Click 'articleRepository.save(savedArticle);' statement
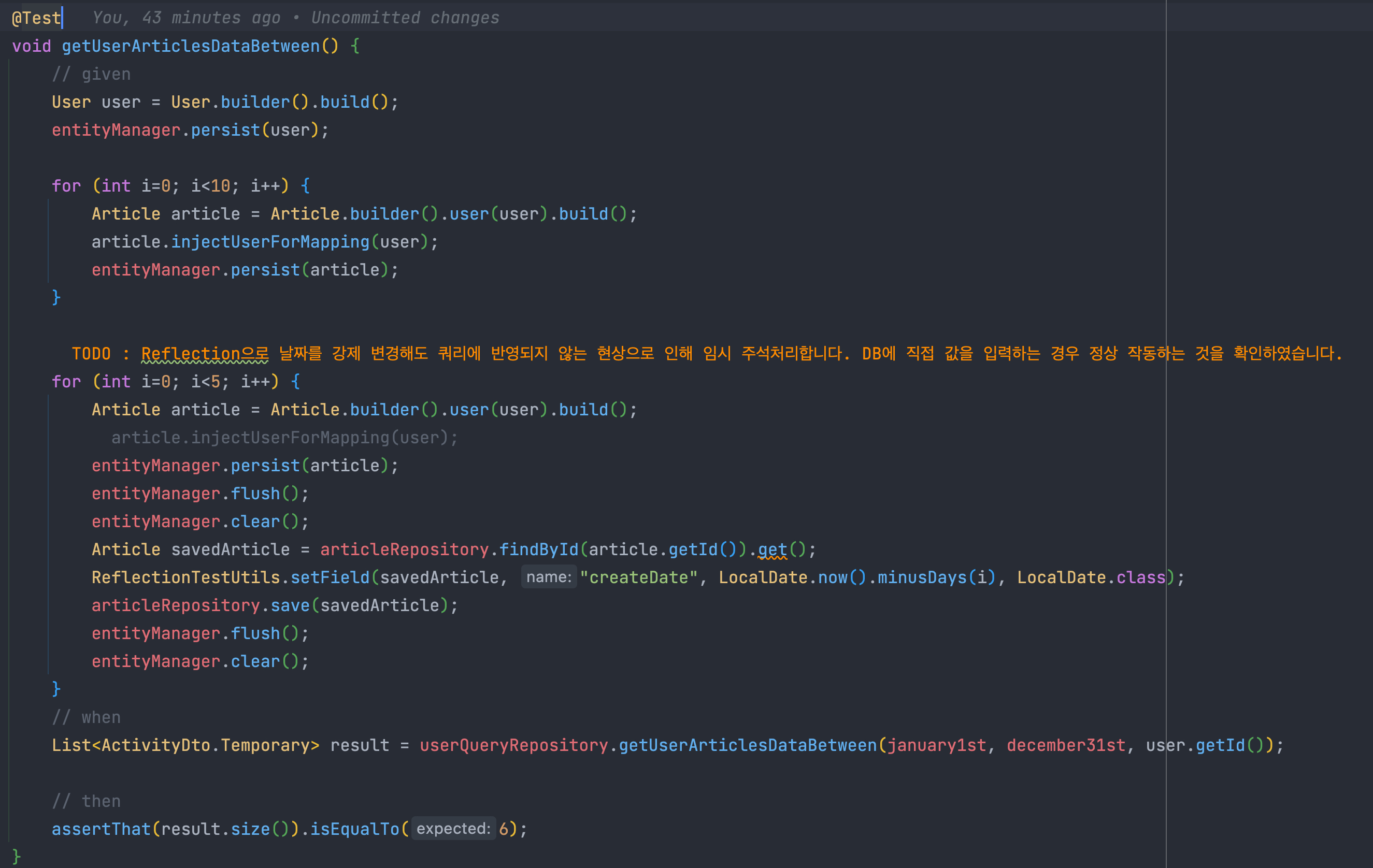 (275, 605)
